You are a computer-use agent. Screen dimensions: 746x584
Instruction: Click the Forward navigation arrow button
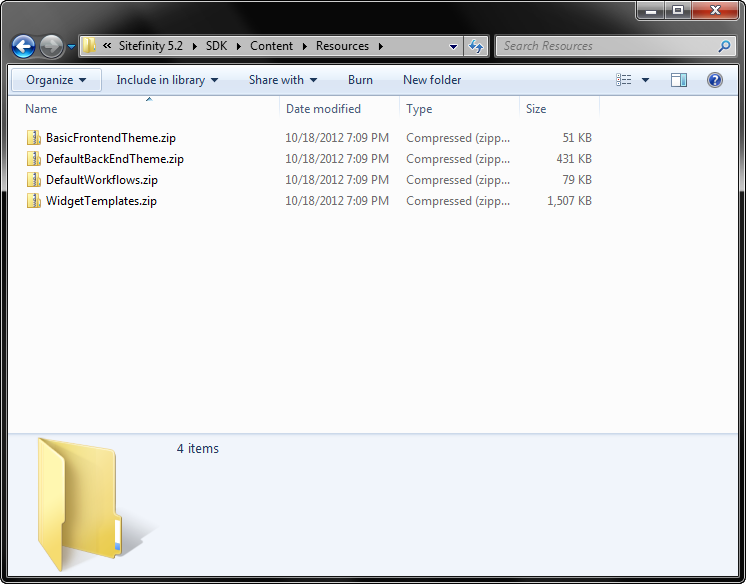[x=51, y=46]
